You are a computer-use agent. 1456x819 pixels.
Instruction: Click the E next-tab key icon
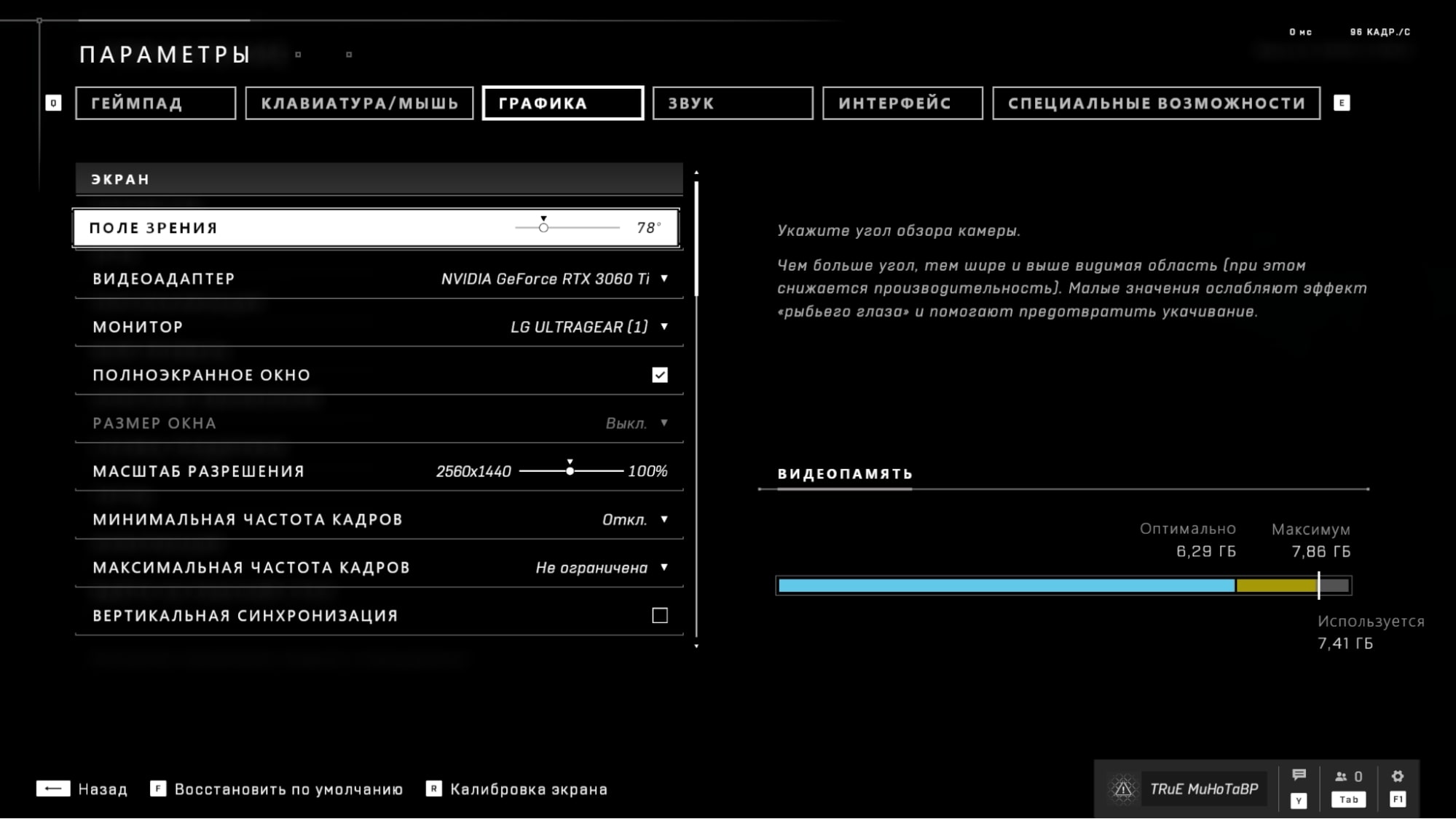(x=1342, y=103)
